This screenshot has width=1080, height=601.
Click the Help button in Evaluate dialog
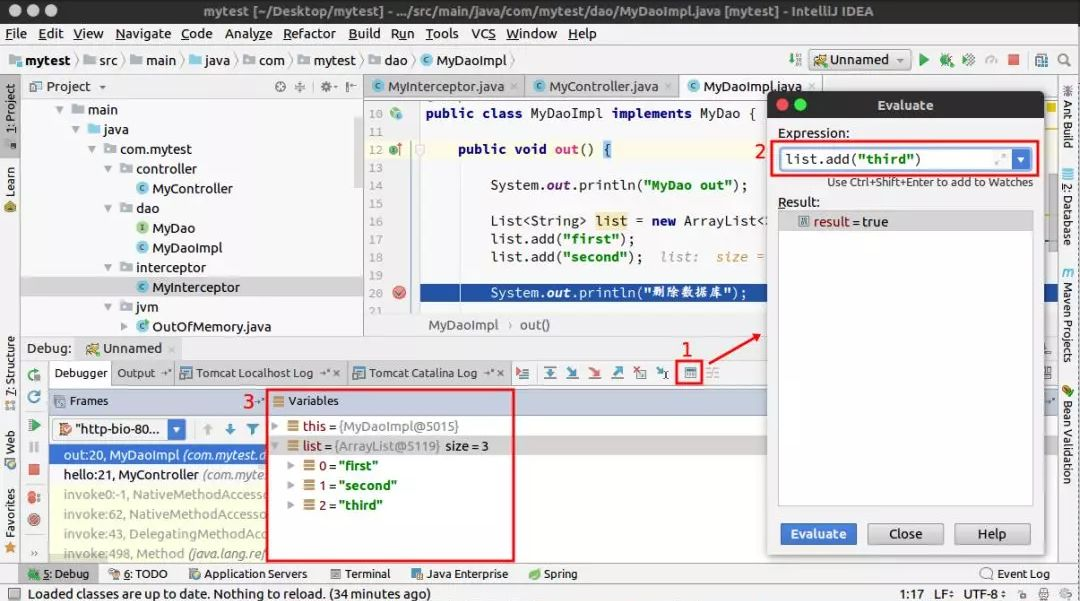click(992, 534)
